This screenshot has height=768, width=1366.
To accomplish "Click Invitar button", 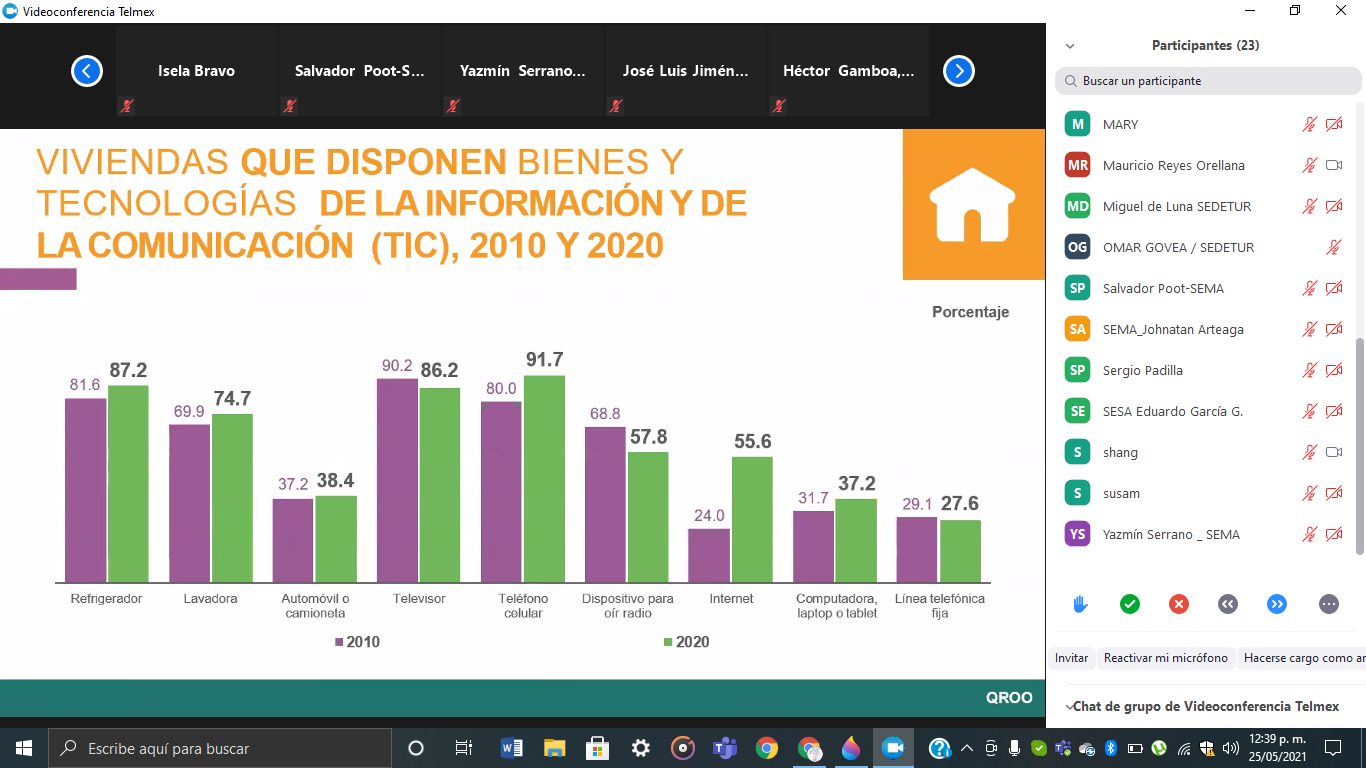I will tap(1072, 658).
